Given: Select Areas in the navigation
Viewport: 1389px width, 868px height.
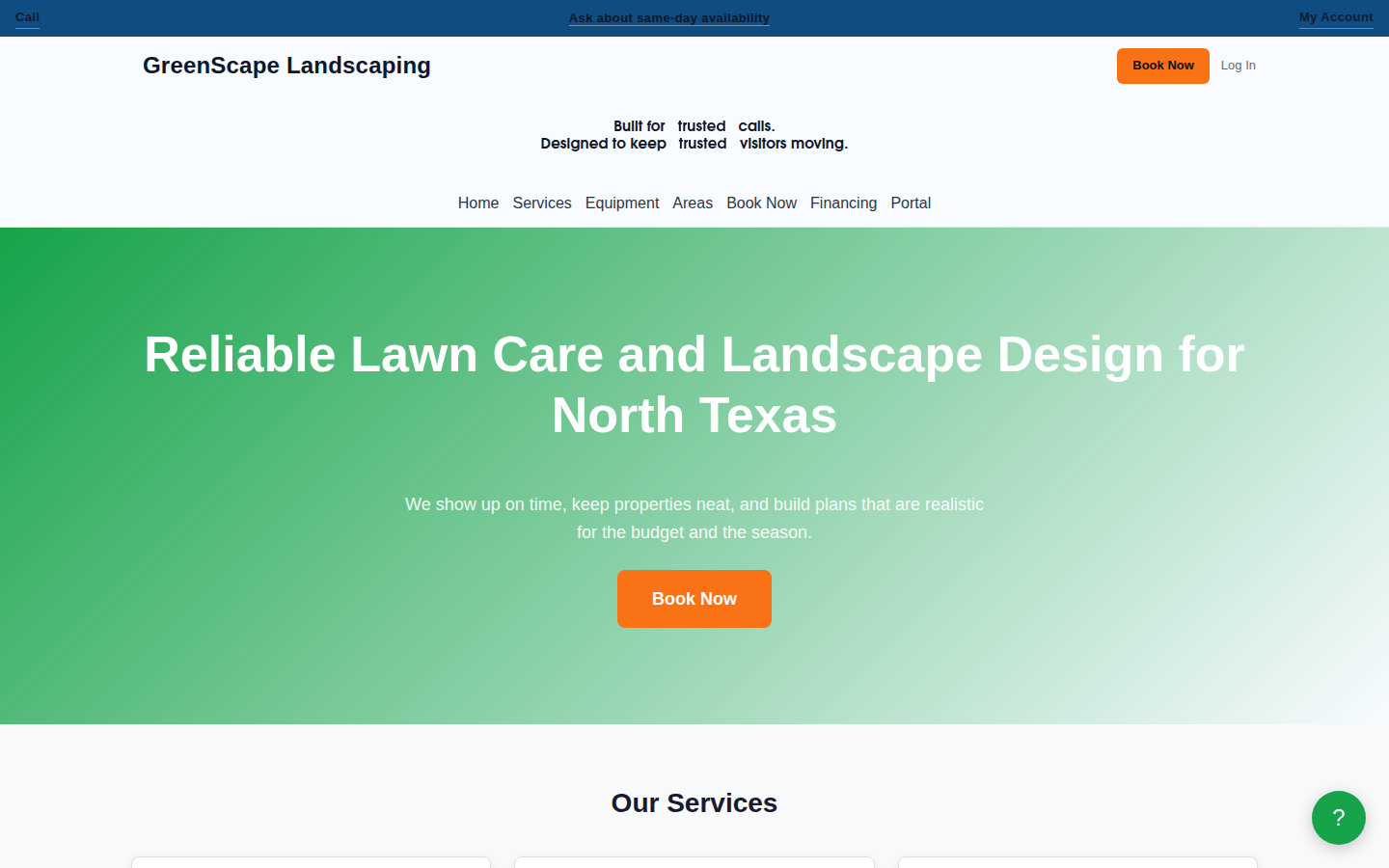Looking at the screenshot, I should 693,203.
